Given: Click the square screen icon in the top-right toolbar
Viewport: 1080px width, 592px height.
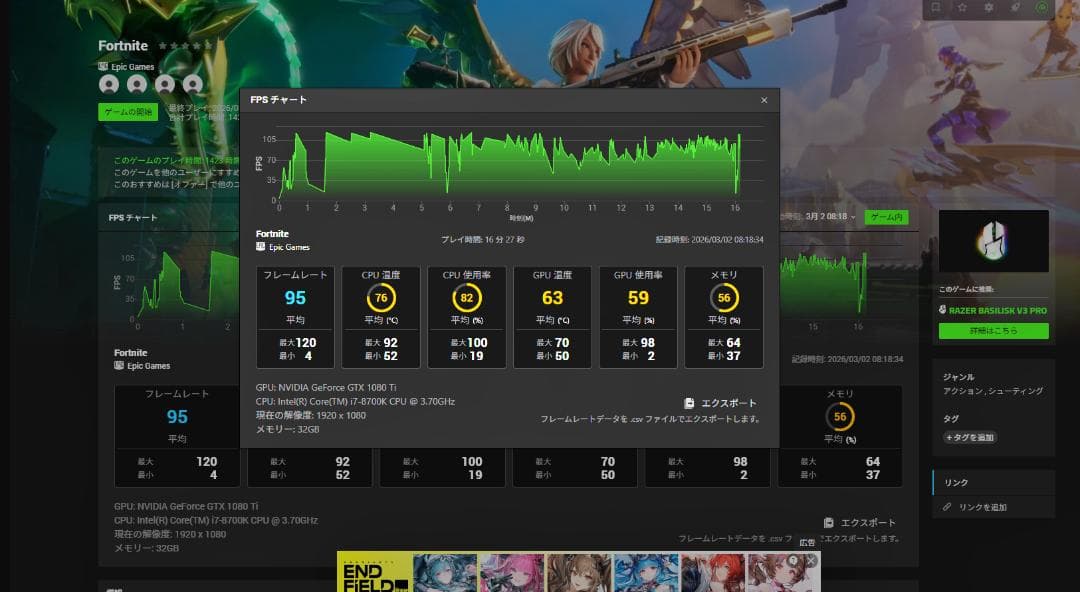Looking at the screenshot, I should (x=935, y=8).
